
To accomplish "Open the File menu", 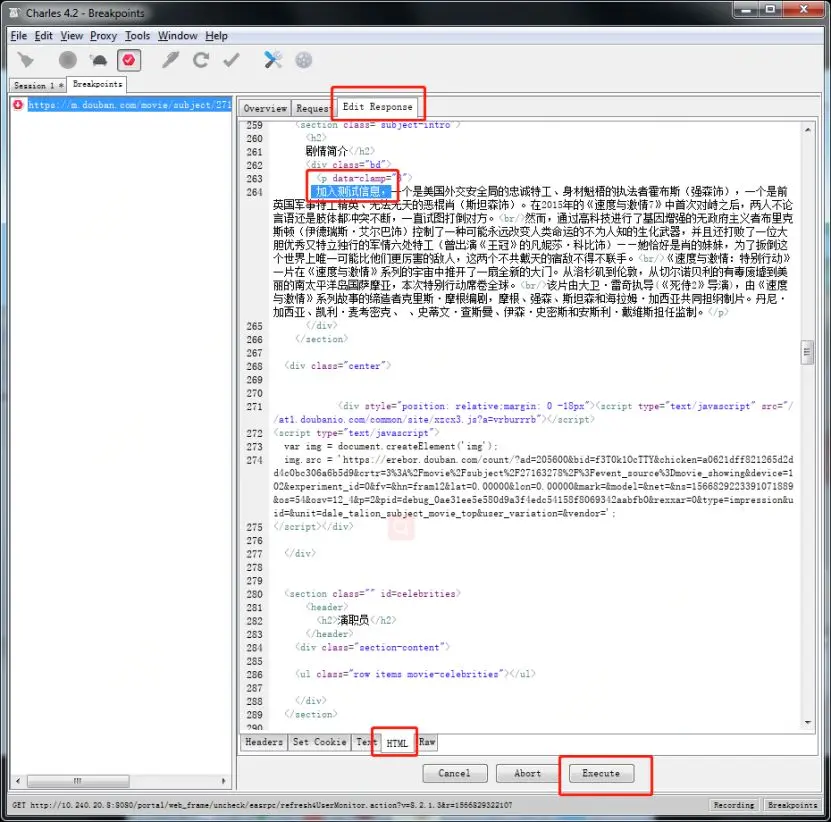I will click(x=19, y=36).
